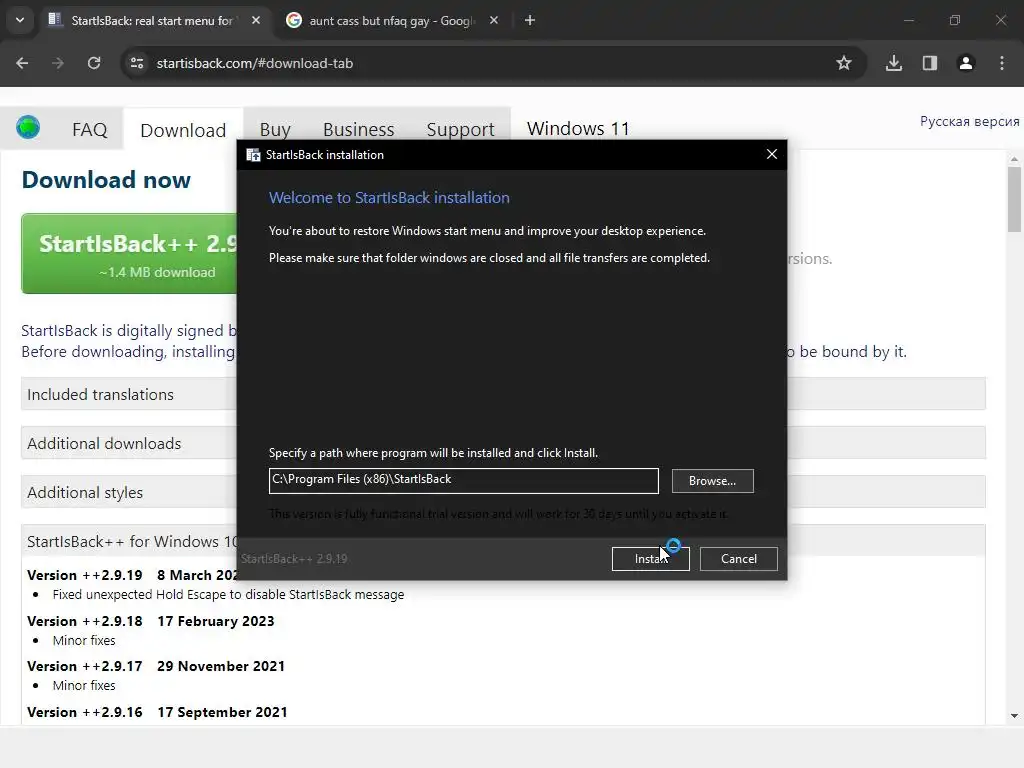The height and width of the screenshot is (768, 1024).
Task: Close the StartIsBack browser tab
Action: [x=256, y=20]
